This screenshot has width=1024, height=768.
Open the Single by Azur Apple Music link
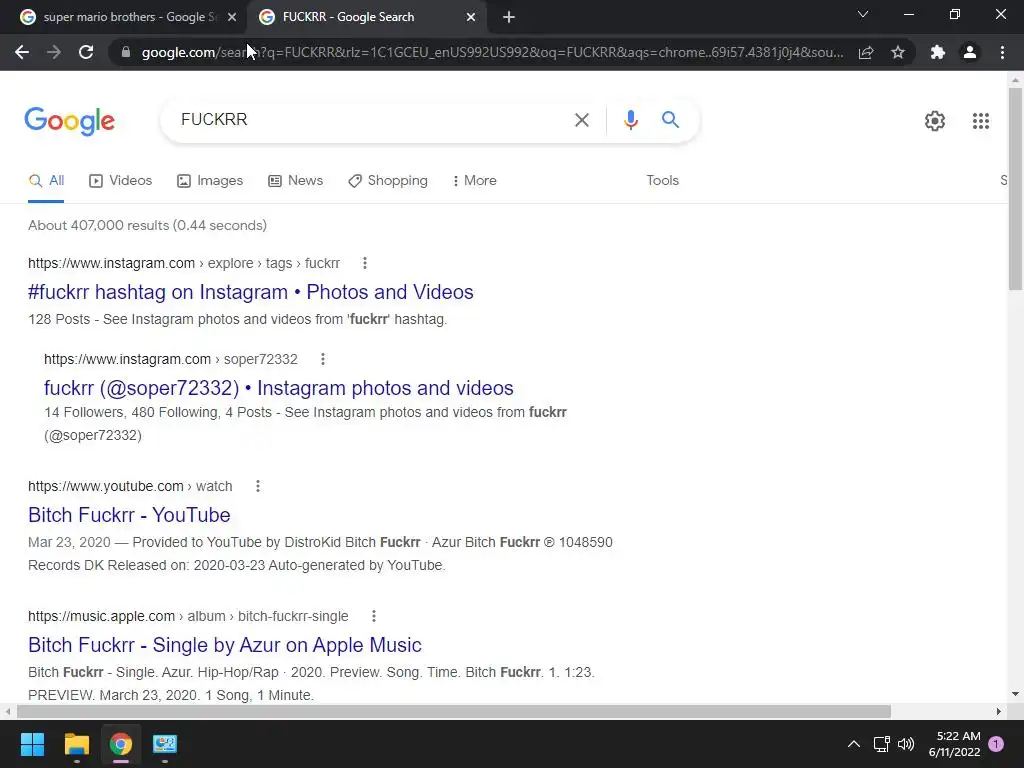[x=225, y=645]
